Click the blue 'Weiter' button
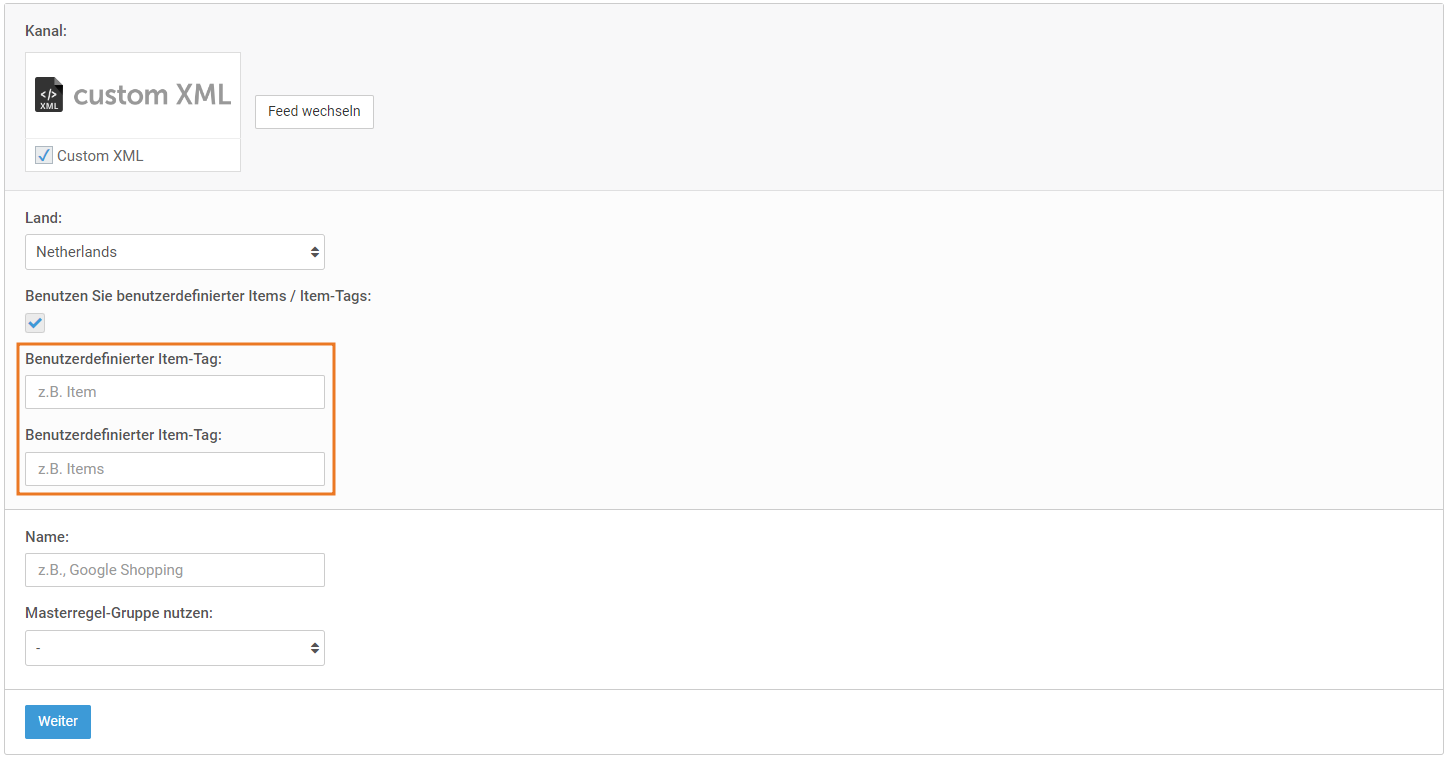The image size is (1447, 758). point(58,722)
